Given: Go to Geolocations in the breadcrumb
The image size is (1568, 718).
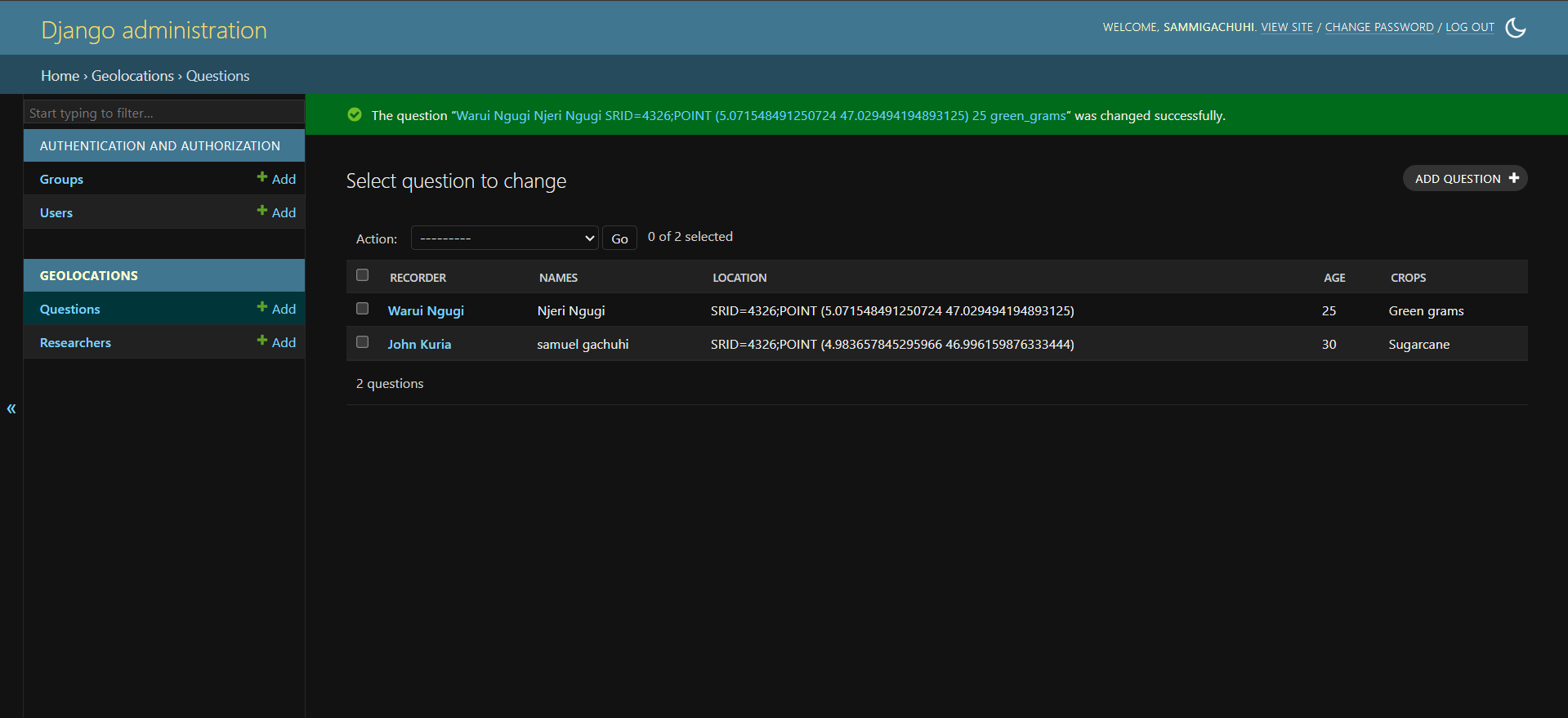Looking at the screenshot, I should [x=132, y=76].
